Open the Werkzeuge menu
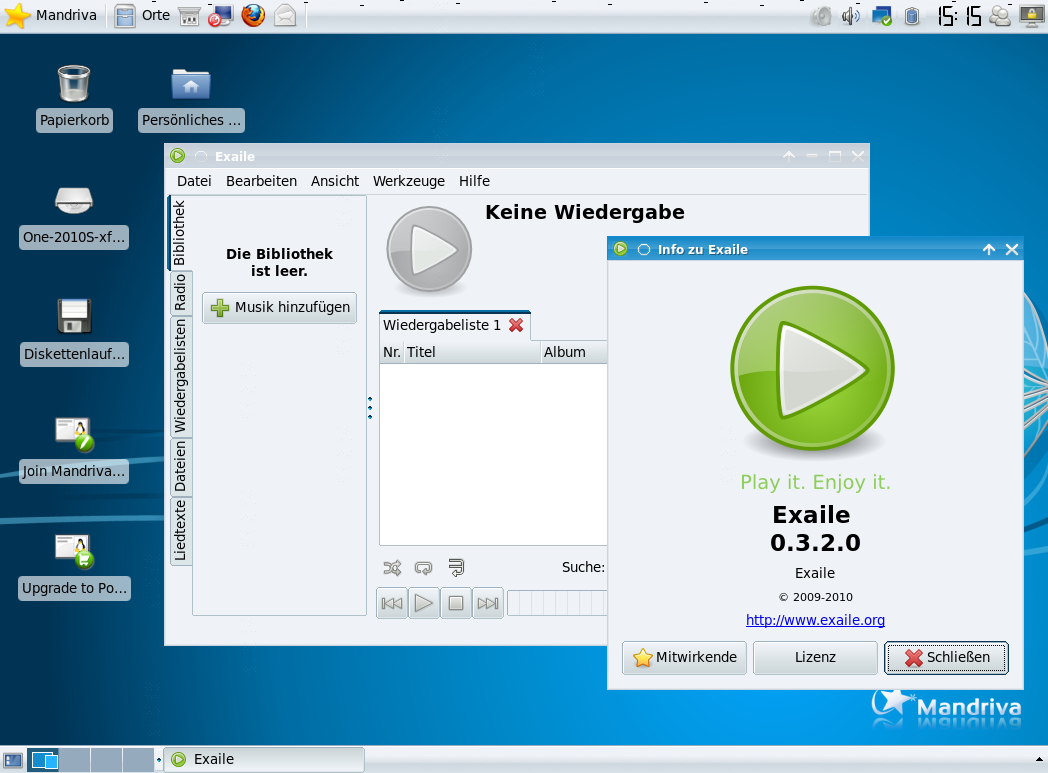This screenshot has height=773, width=1048. point(408,181)
